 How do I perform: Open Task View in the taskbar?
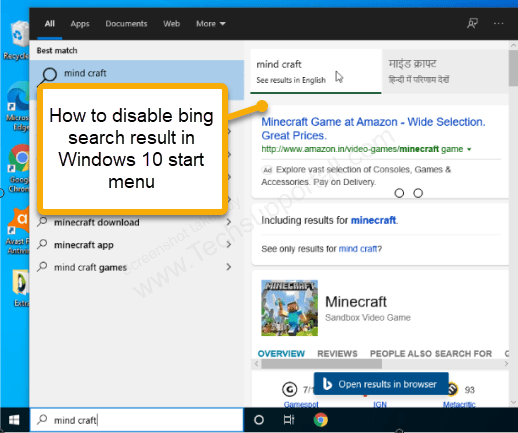click(289, 420)
